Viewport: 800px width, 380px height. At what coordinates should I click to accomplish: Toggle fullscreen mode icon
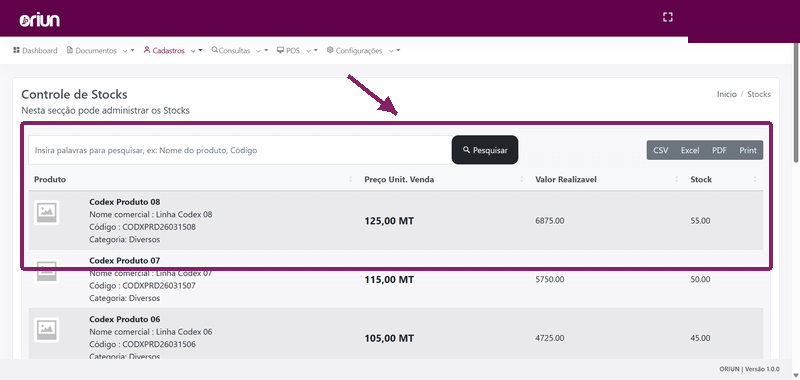667,17
